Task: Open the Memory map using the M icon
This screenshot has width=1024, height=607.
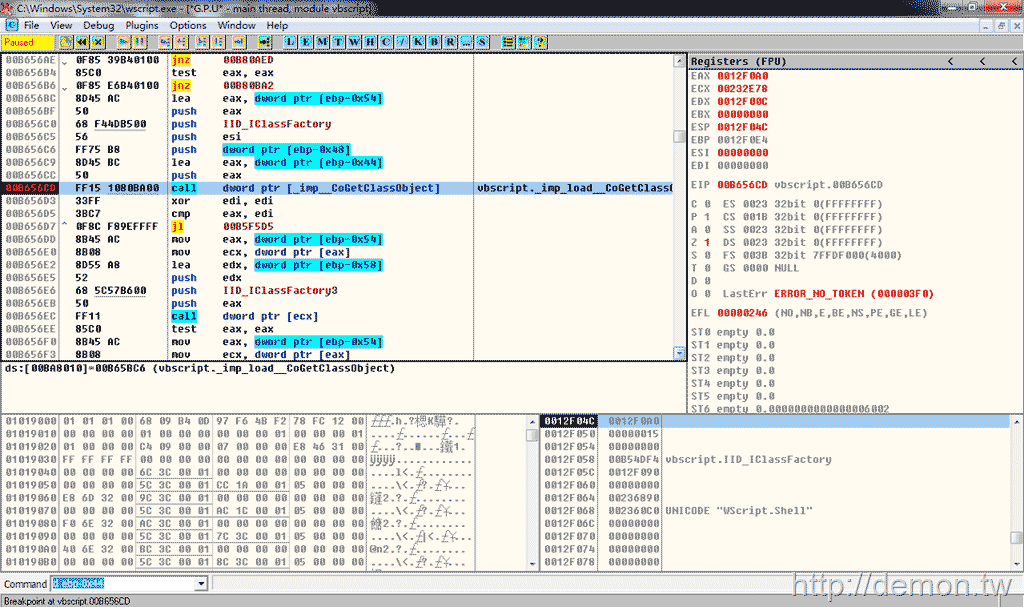Action: [x=323, y=42]
